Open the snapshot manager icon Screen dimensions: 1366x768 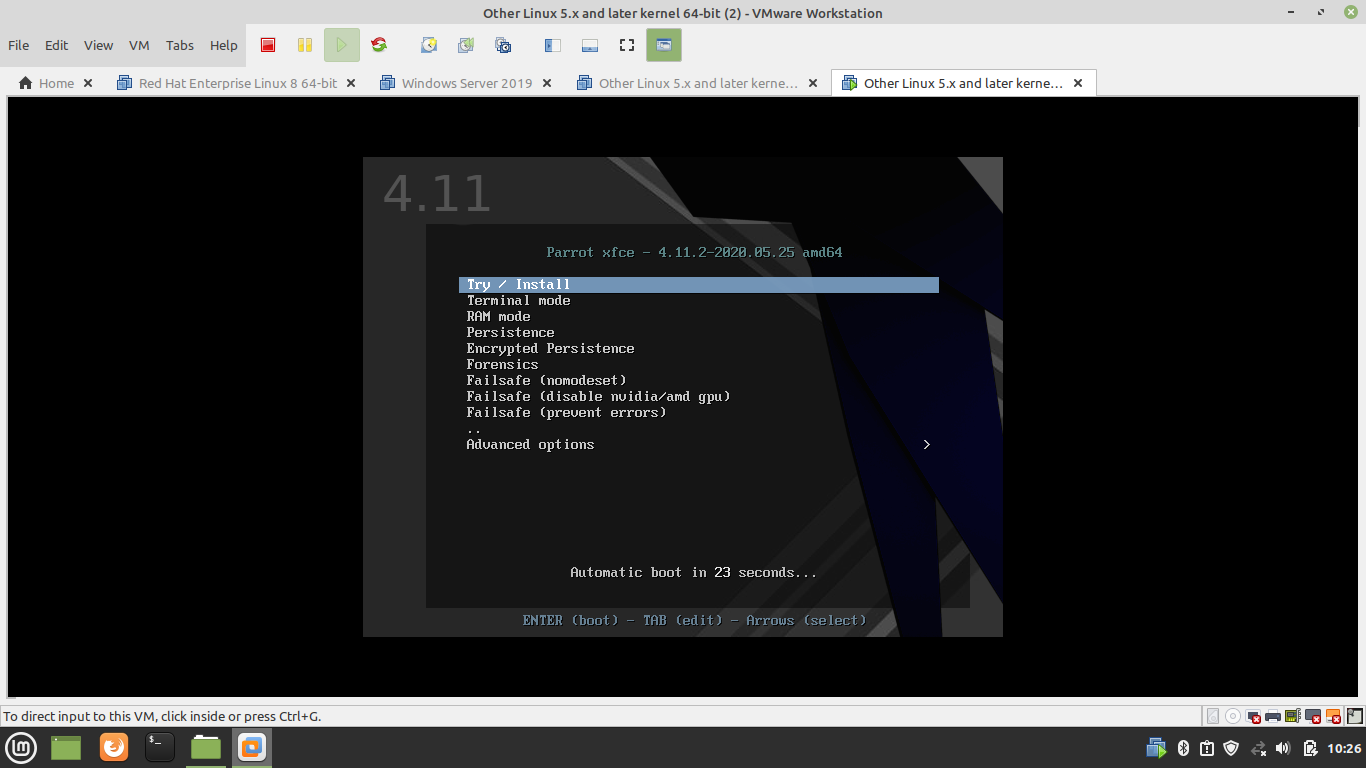(x=503, y=45)
